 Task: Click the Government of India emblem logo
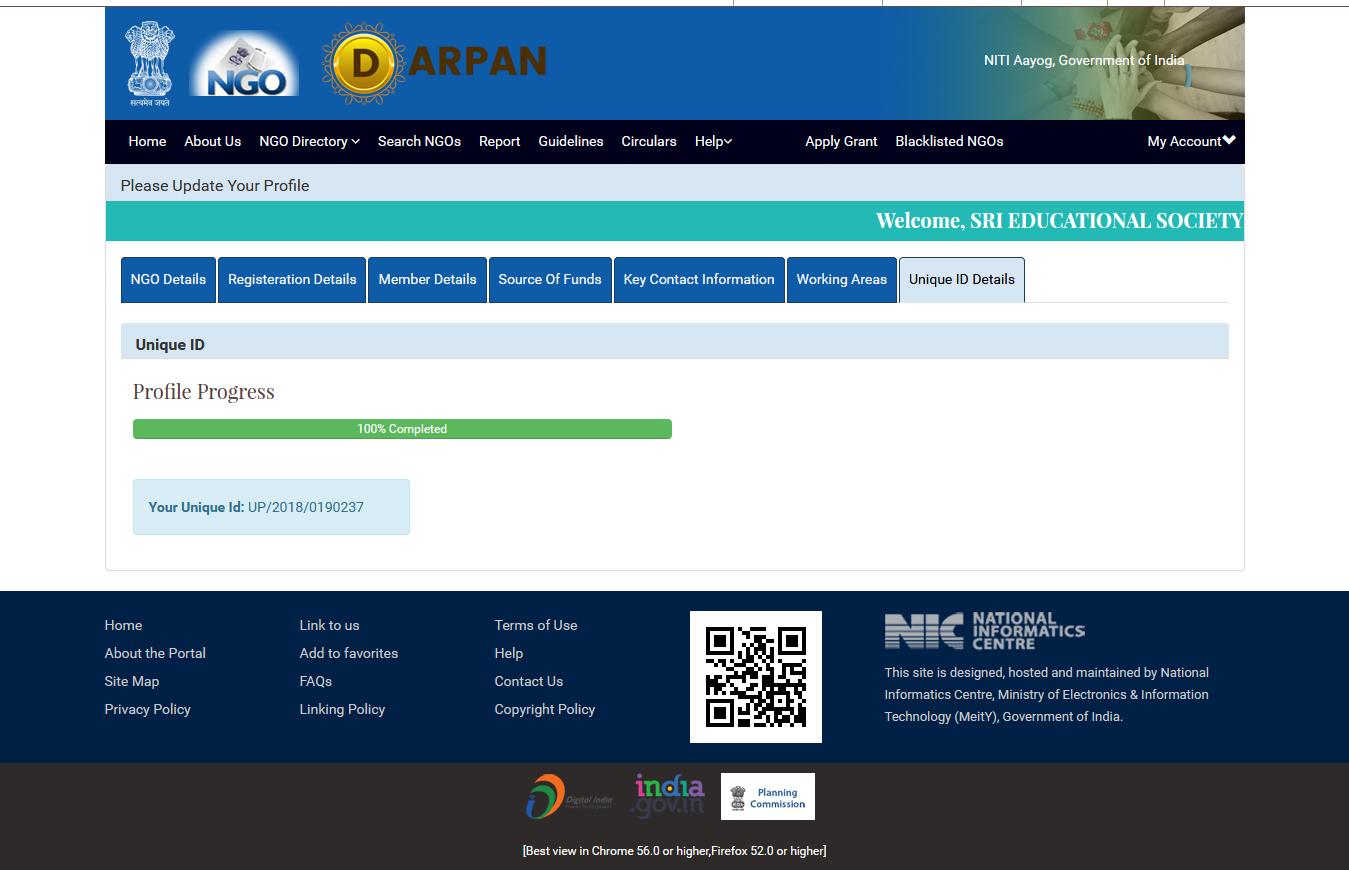[x=149, y=63]
